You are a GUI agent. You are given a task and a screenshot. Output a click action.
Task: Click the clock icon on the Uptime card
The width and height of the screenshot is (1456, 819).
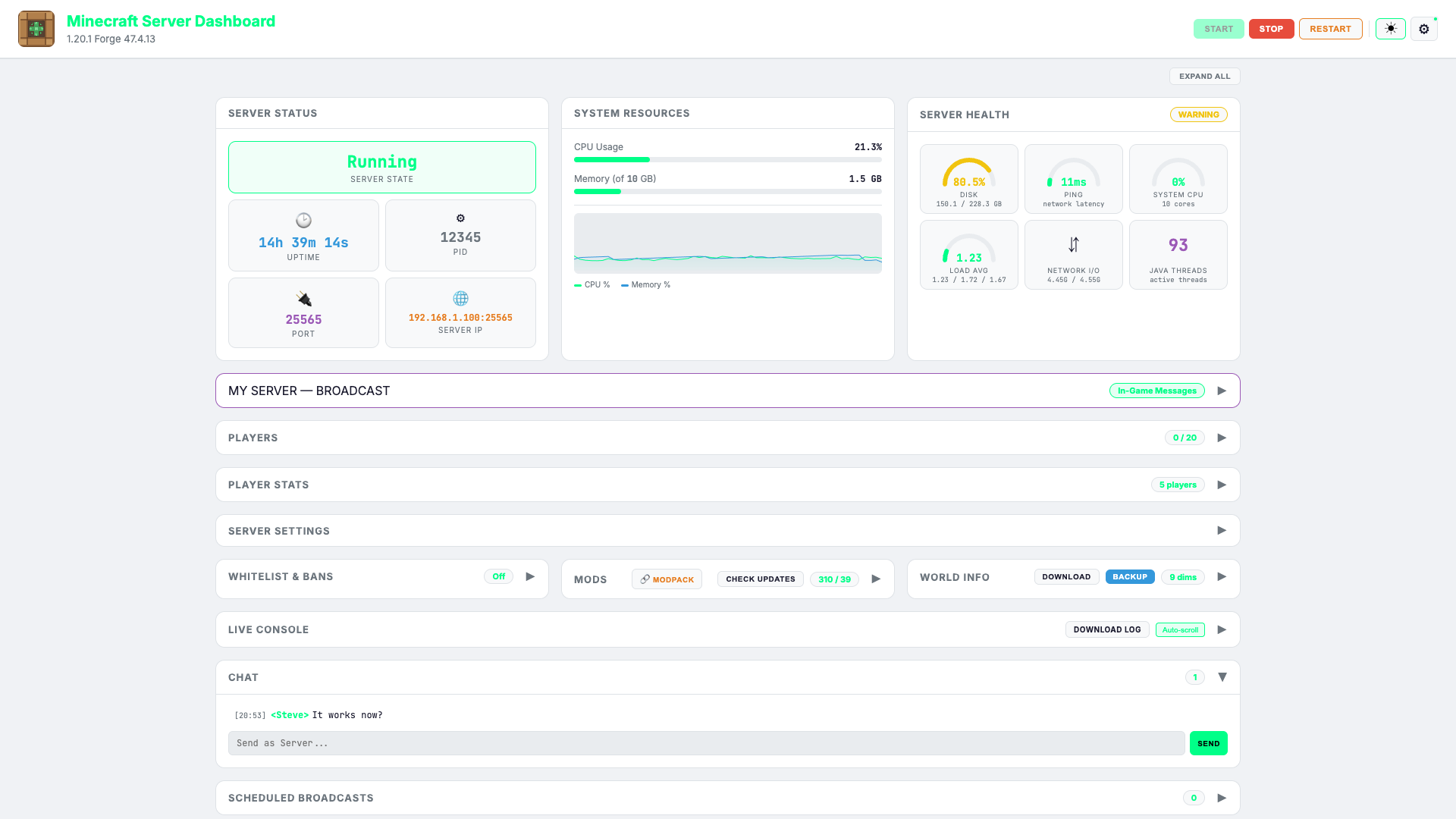[x=303, y=221]
